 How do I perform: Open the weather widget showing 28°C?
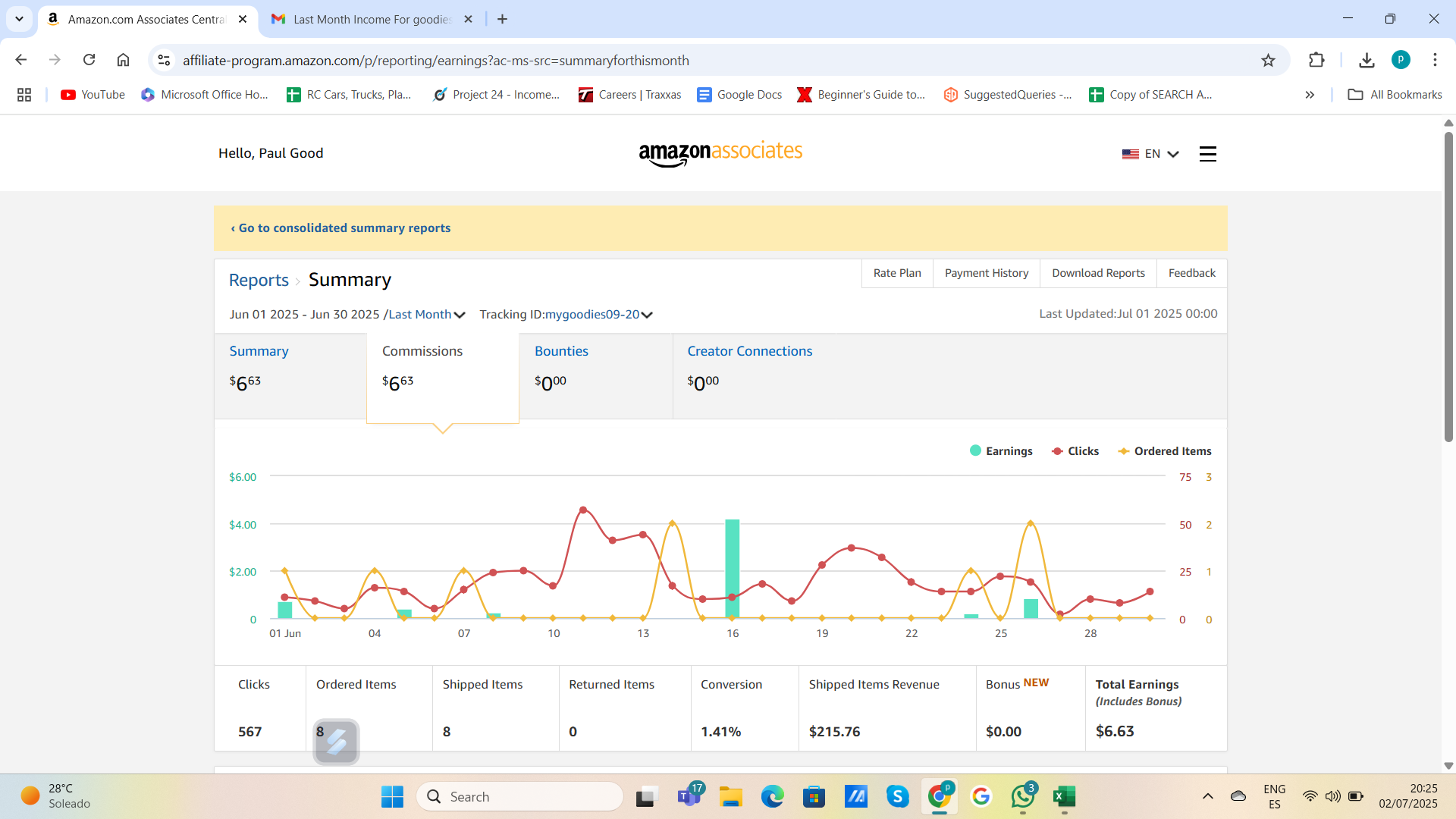click(x=57, y=796)
